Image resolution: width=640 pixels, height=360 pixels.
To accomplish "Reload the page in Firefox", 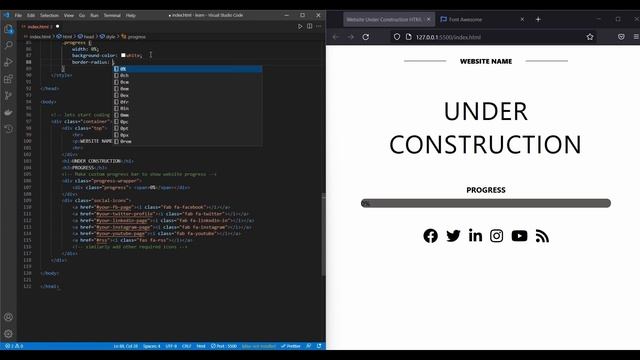I will coord(366,37).
